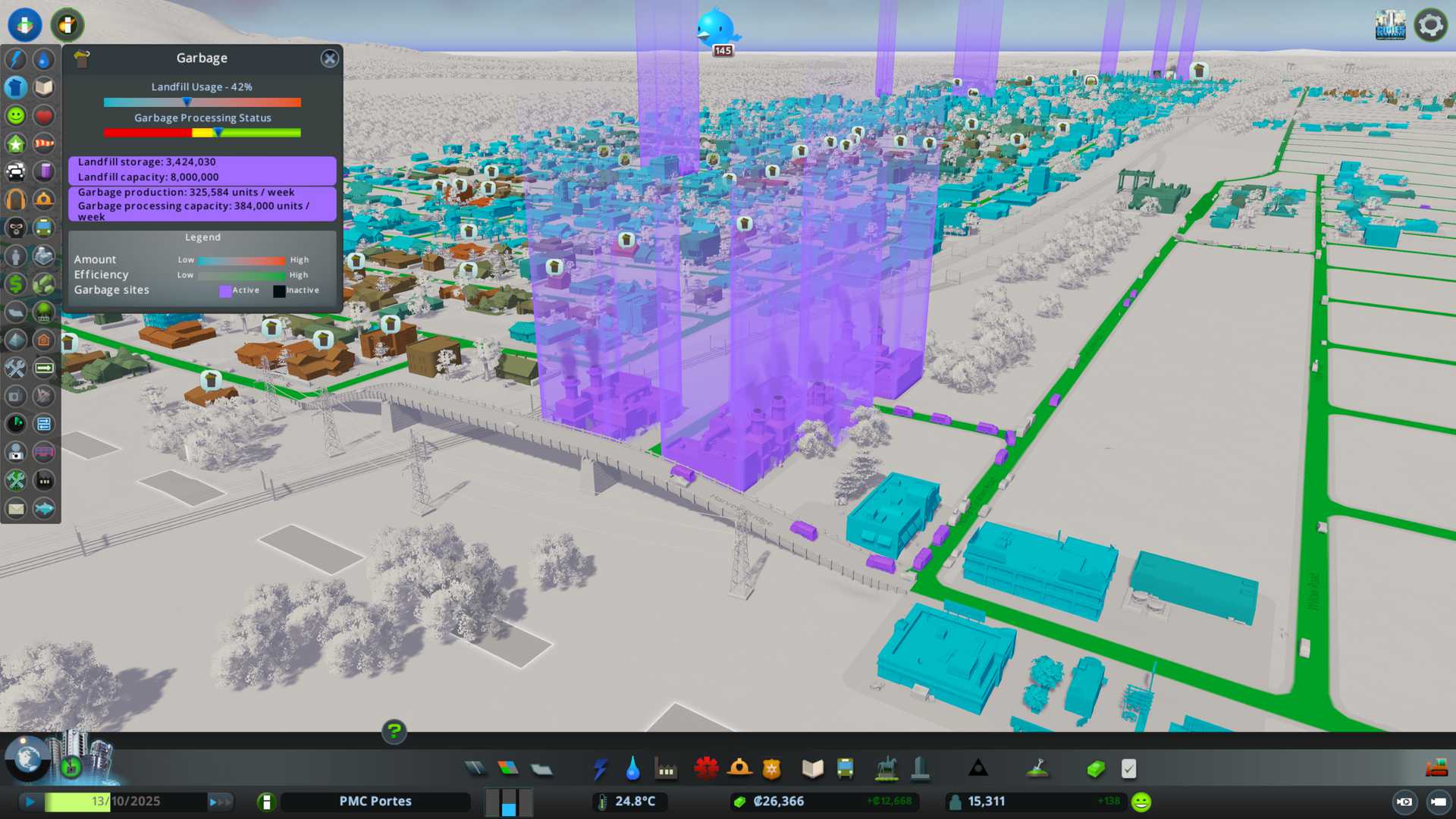The height and width of the screenshot is (819, 1456).
Task: Select the Happiness smiley info view
Action: [16, 115]
